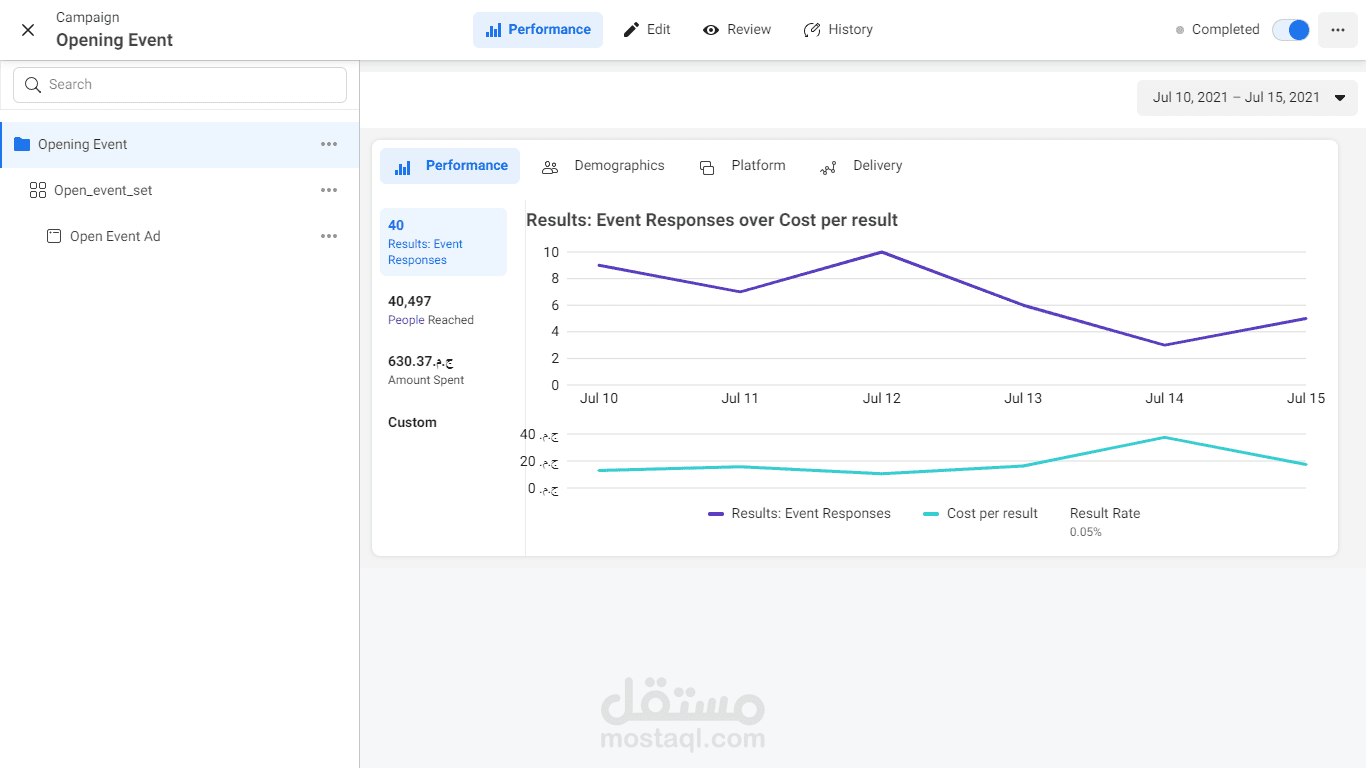Click the Open Event Ad window icon
Viewport: 1366px width, 768px height.
(x=54, y=236)
